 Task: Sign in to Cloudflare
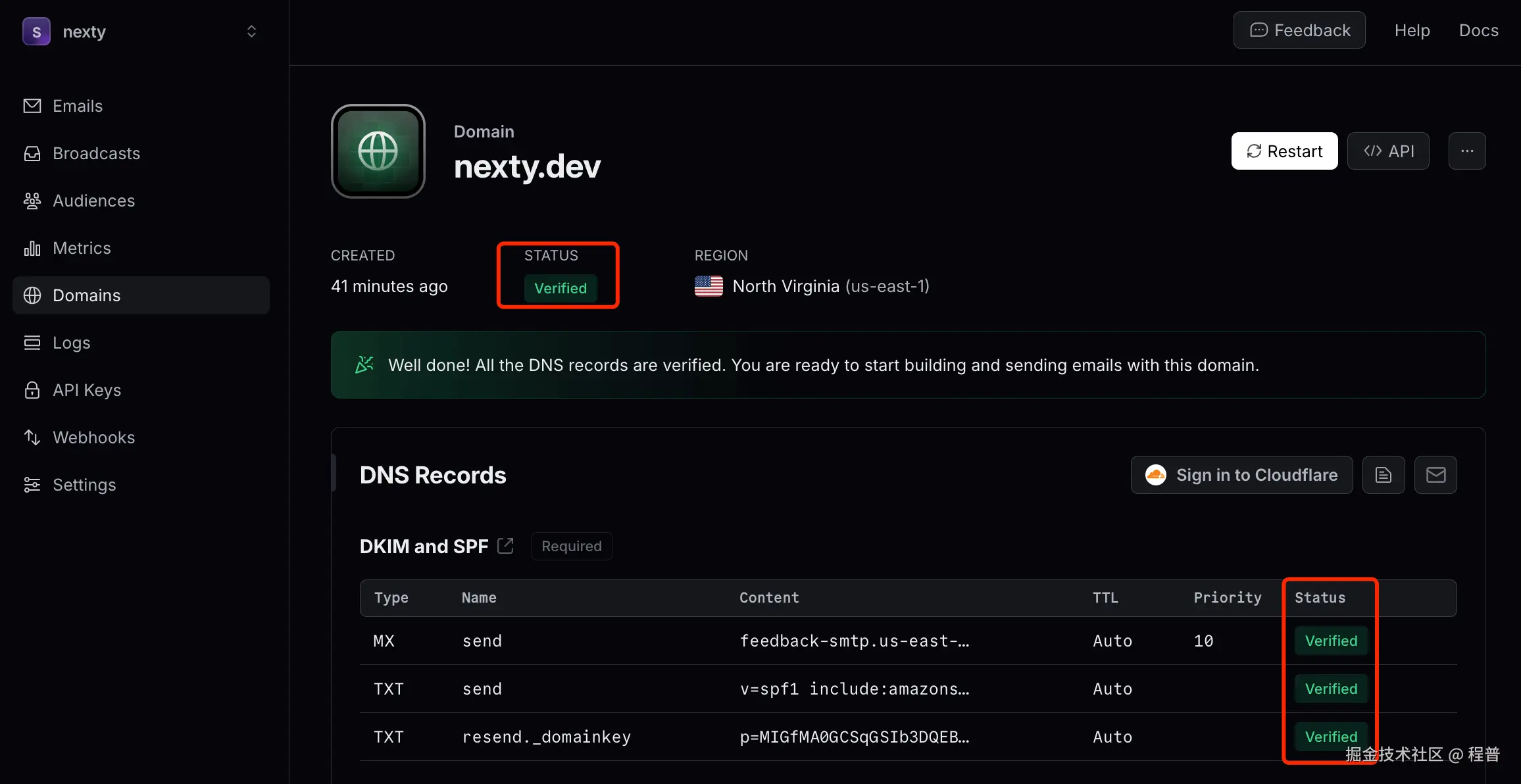tap(1241, 474)
